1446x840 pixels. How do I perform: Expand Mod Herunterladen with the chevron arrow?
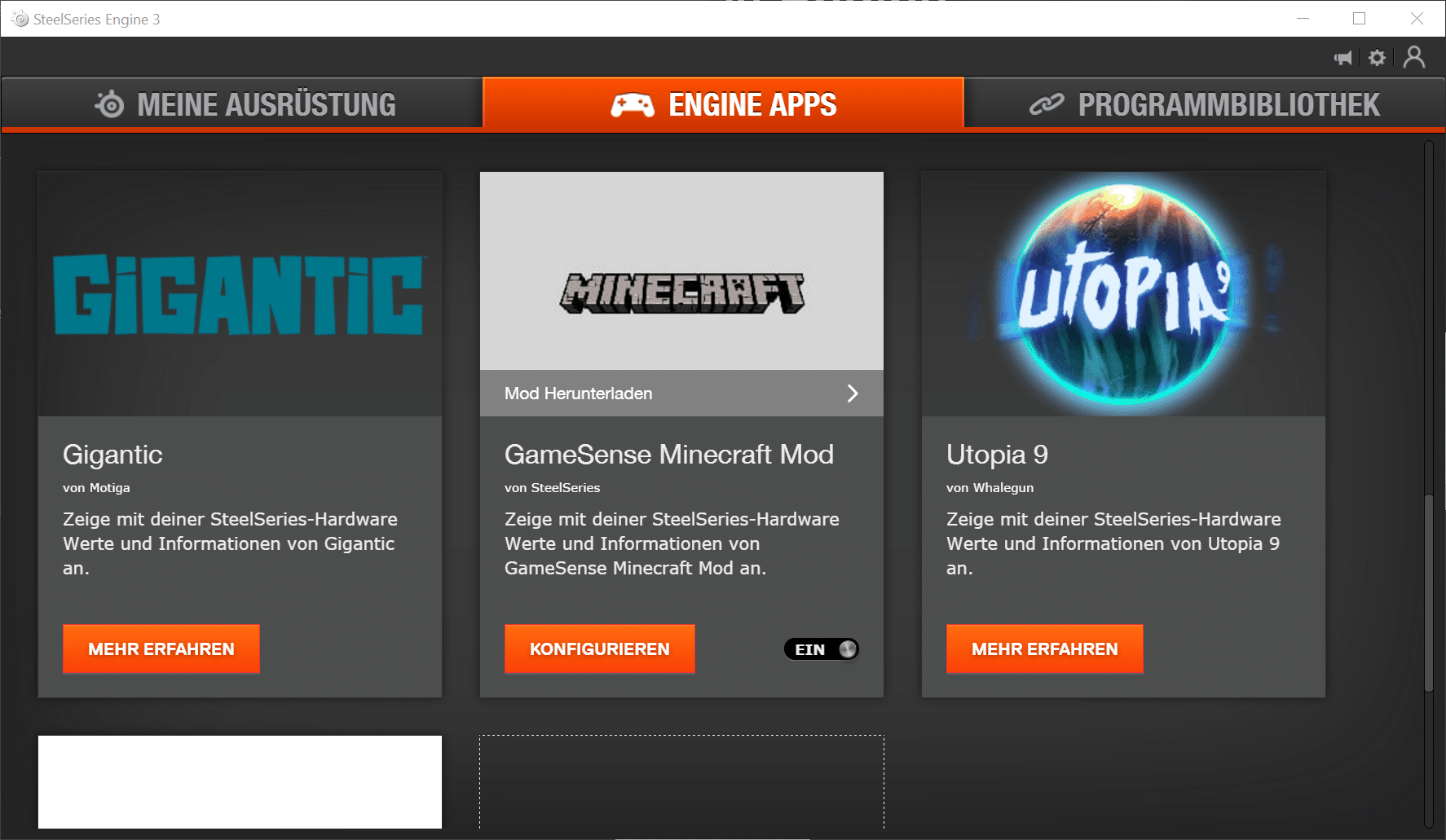click(852, 394)
